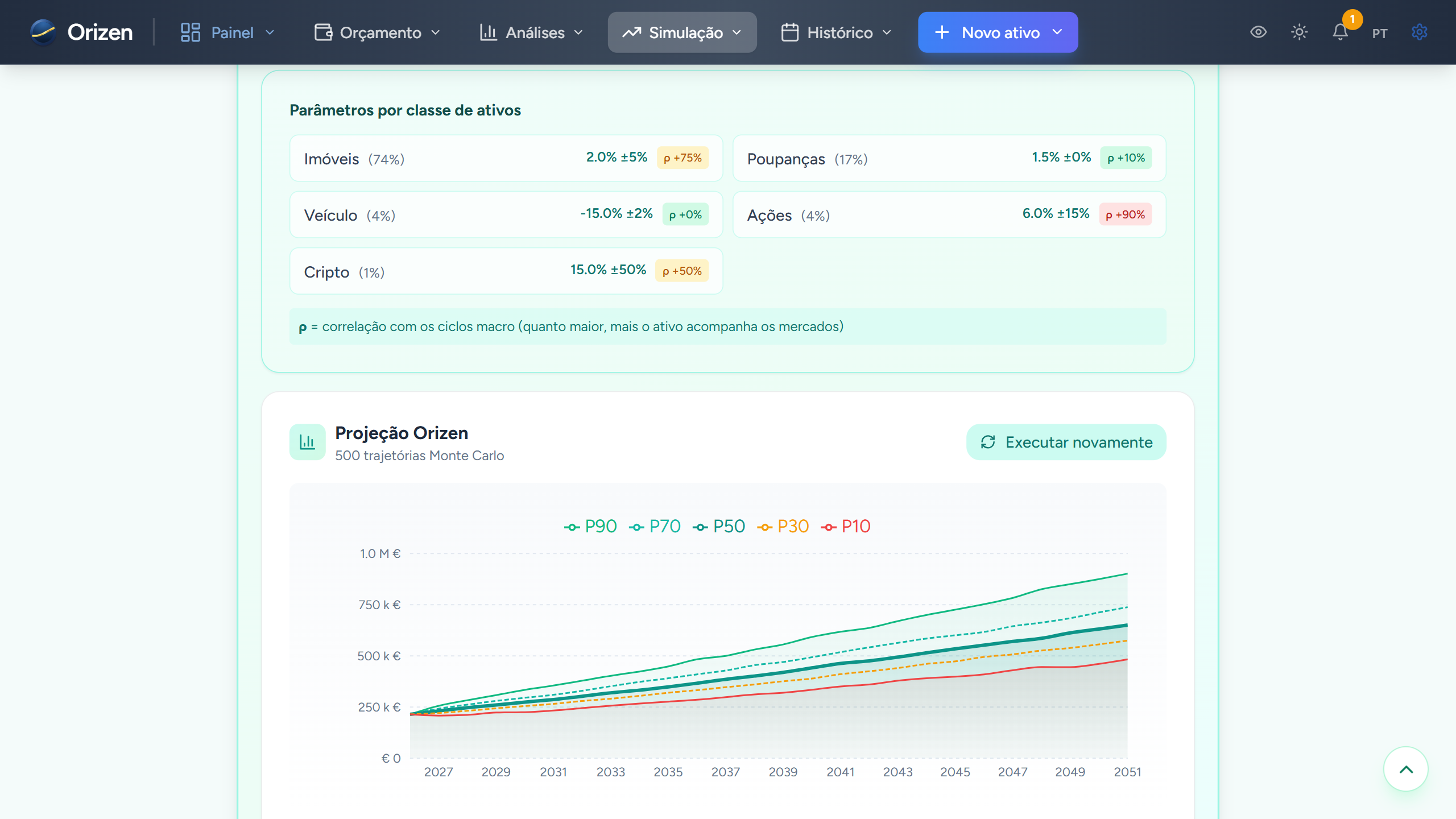Click Executar novamente button
The image size is (1456, 819).
click(x=1066, y=442)
